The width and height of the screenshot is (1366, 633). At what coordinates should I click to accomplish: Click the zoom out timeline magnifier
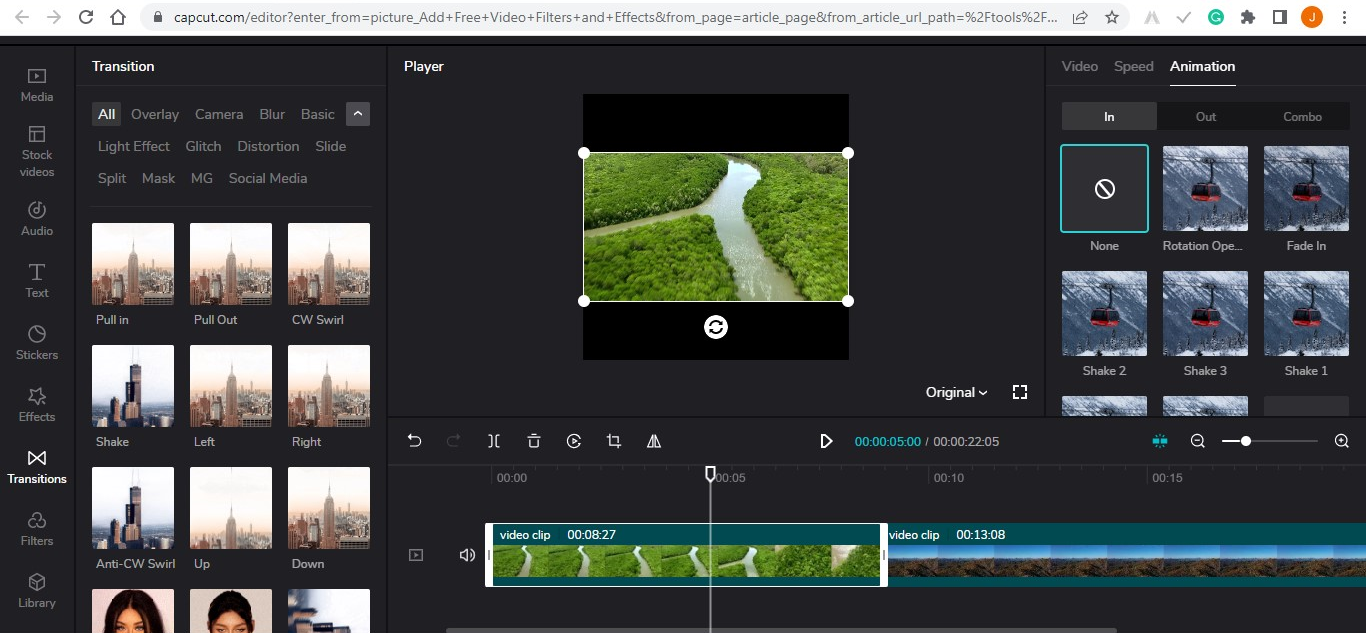pos(1197,441)
